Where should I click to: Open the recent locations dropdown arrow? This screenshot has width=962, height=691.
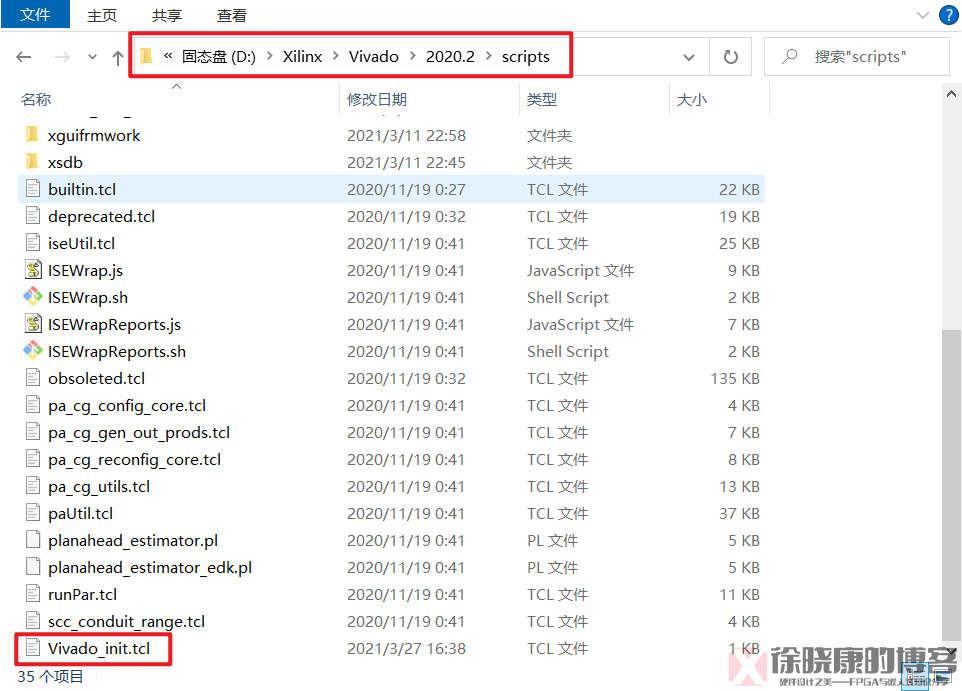pos(92,57)
